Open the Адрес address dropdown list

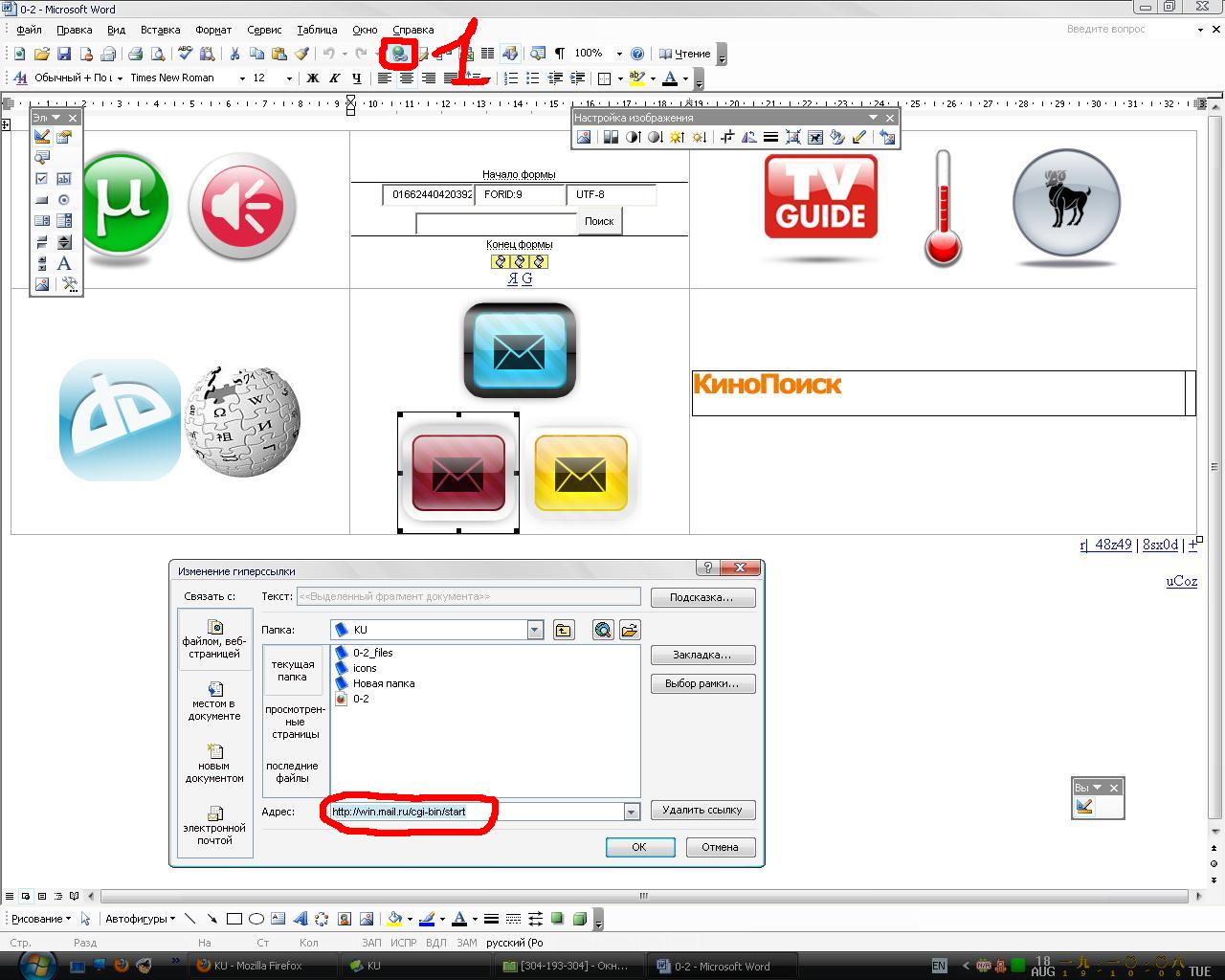tap(631, 812)
